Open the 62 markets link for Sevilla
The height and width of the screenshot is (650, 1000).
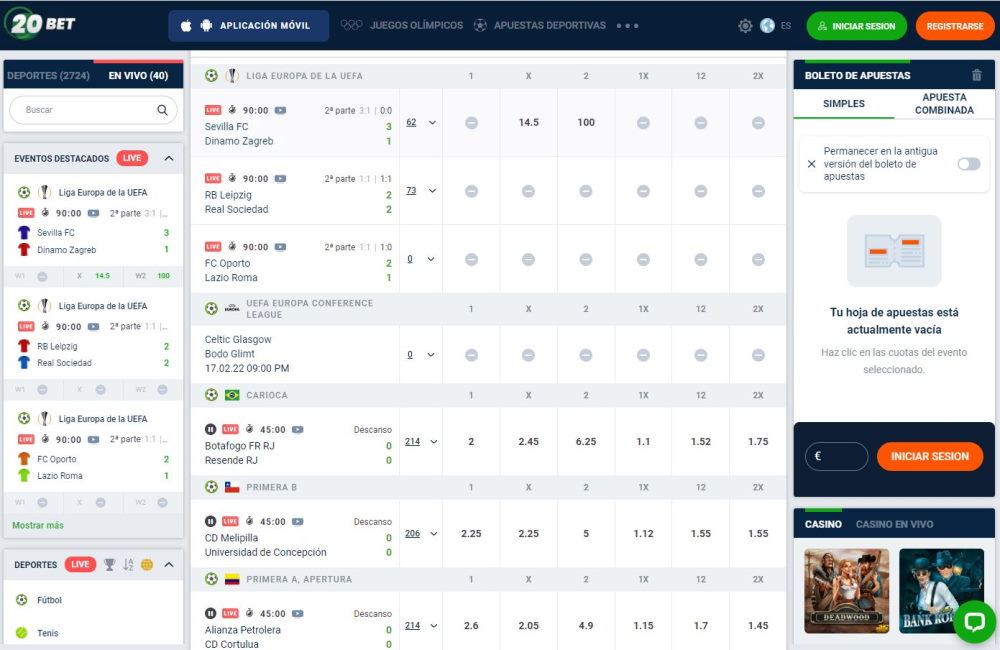click(x=411, y=122)
